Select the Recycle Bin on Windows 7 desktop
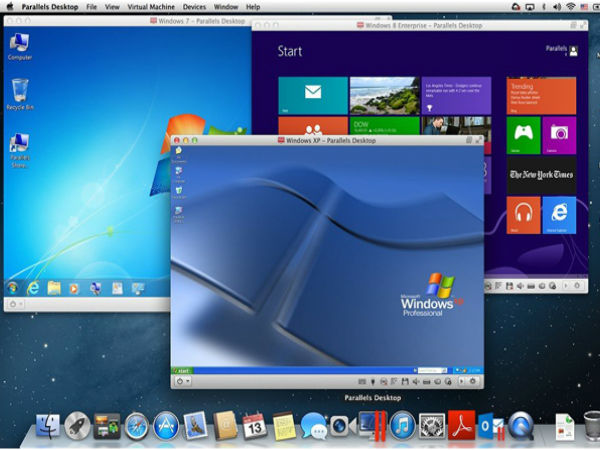The width and height of the screenshot is (600, 450). pos(20,94)
